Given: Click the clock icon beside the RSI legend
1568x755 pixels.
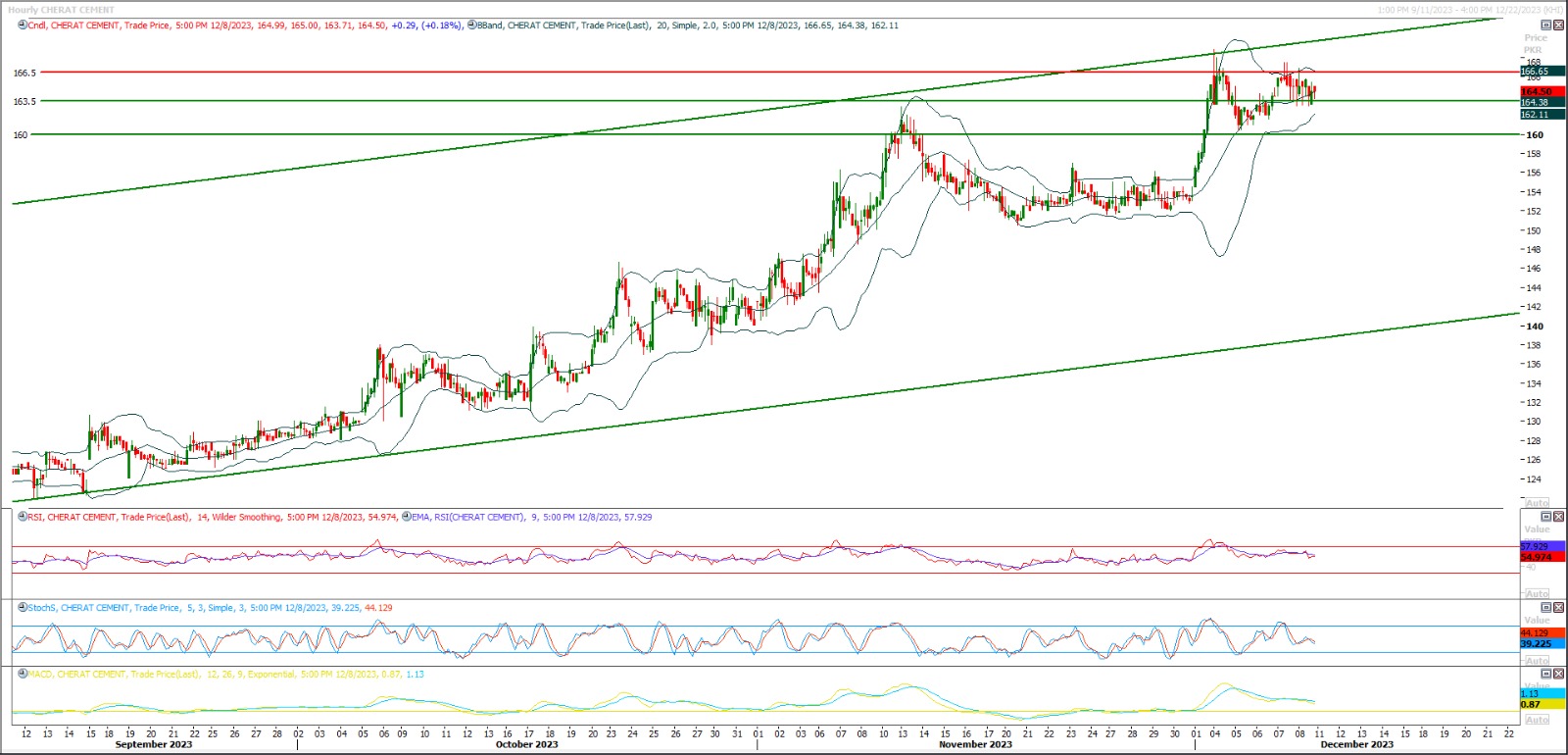Looking at the screenshot, I should coord(23,517).
